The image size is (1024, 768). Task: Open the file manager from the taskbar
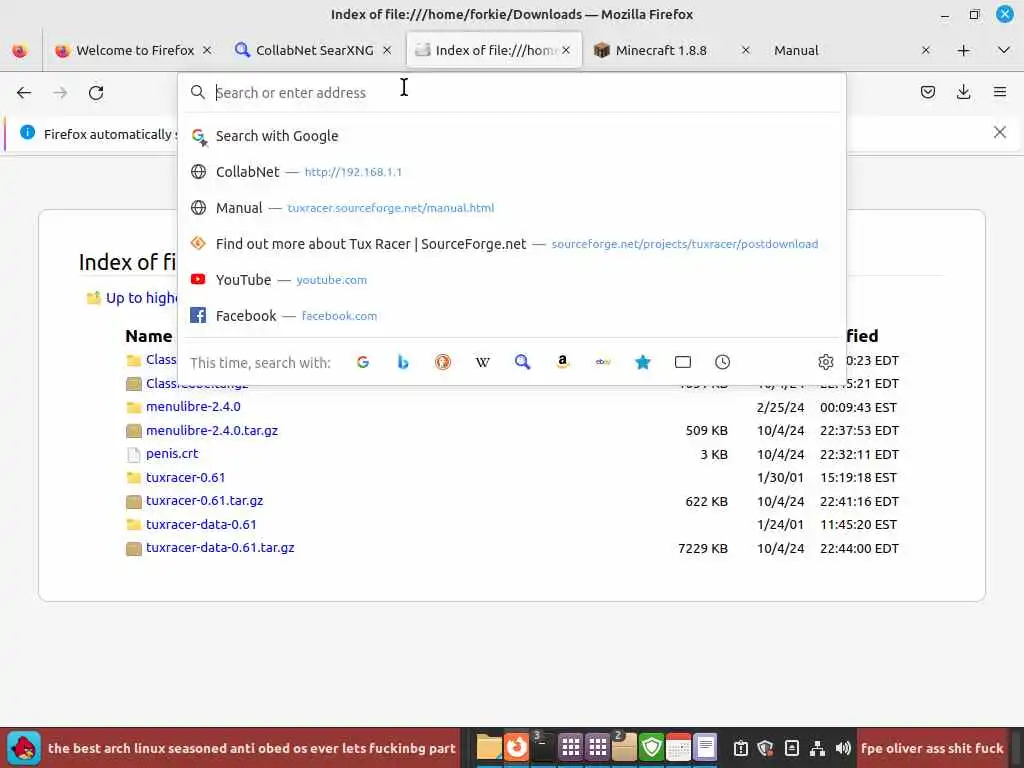click(488, 748)
